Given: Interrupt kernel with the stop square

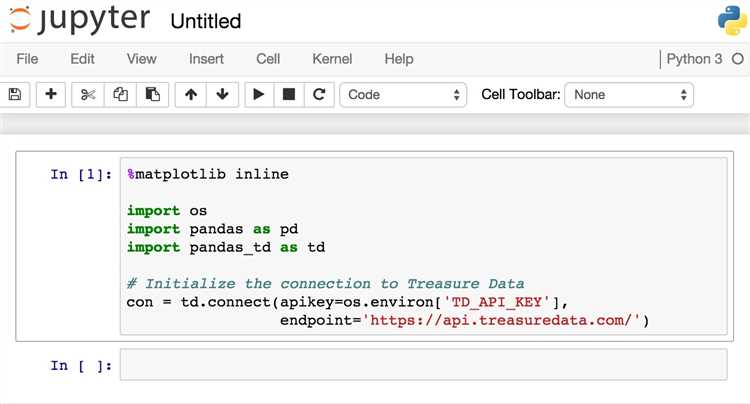Looking at the screenshot, I should point(289,94).
